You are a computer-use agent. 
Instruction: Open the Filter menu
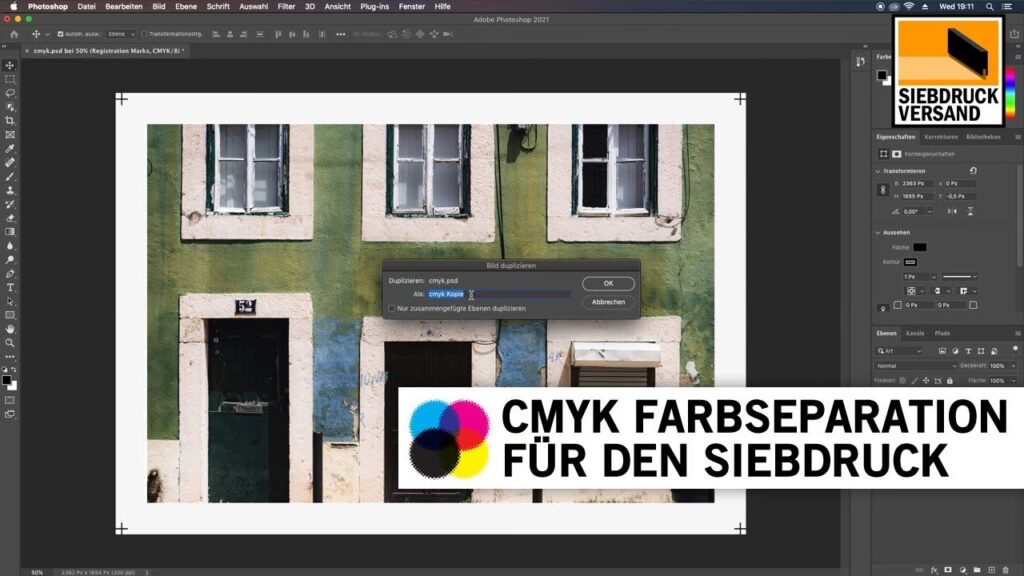(286, 6)
